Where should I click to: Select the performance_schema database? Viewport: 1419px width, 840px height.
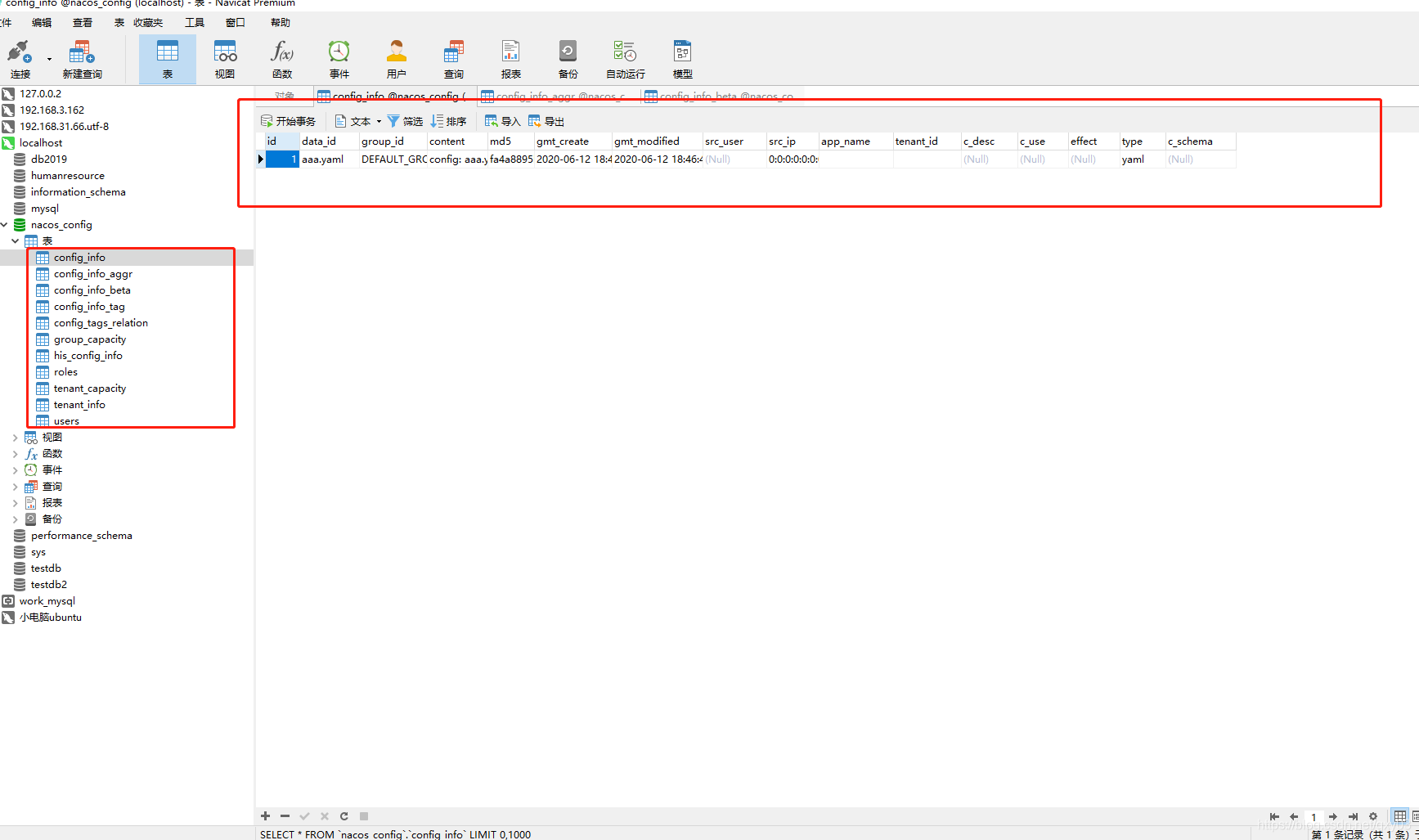81,536
